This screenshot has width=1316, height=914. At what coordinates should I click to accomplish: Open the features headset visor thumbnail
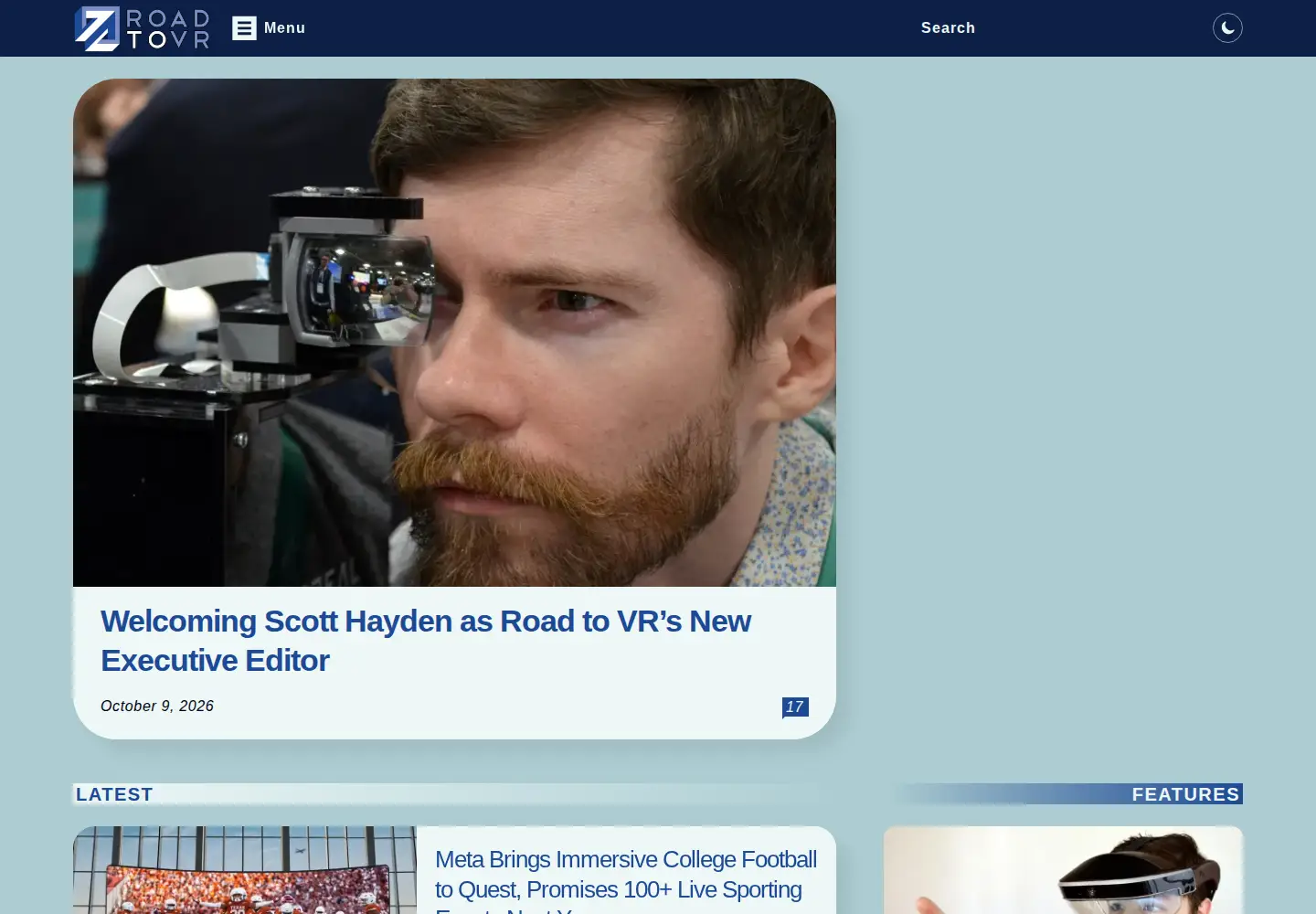(x=1063, y=870)
